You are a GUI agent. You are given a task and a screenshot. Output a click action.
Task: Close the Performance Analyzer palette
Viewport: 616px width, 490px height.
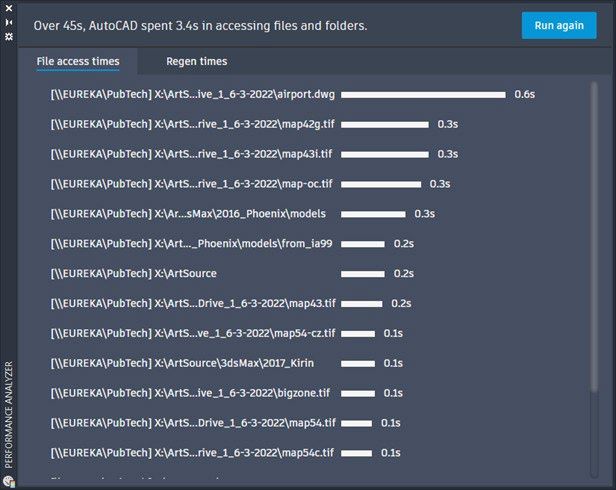click(x=9, y=8)
